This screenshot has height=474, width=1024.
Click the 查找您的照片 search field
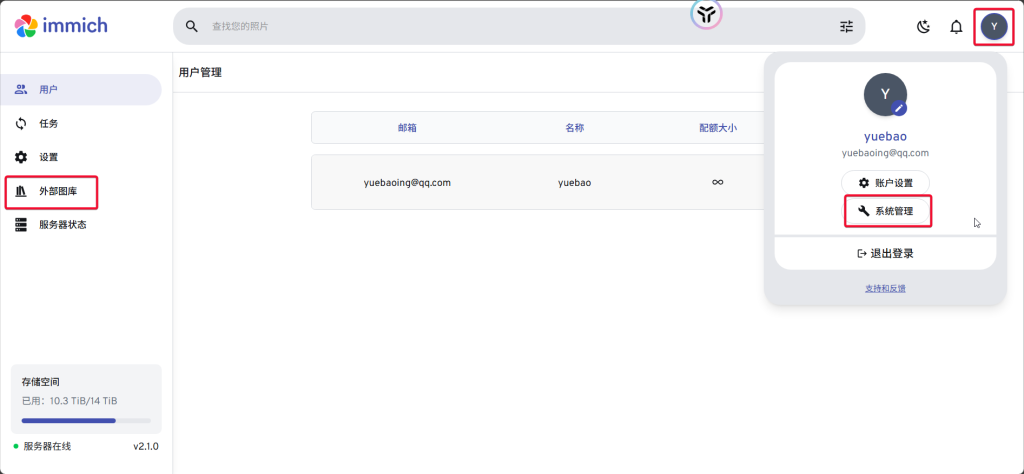pos(500,26)
